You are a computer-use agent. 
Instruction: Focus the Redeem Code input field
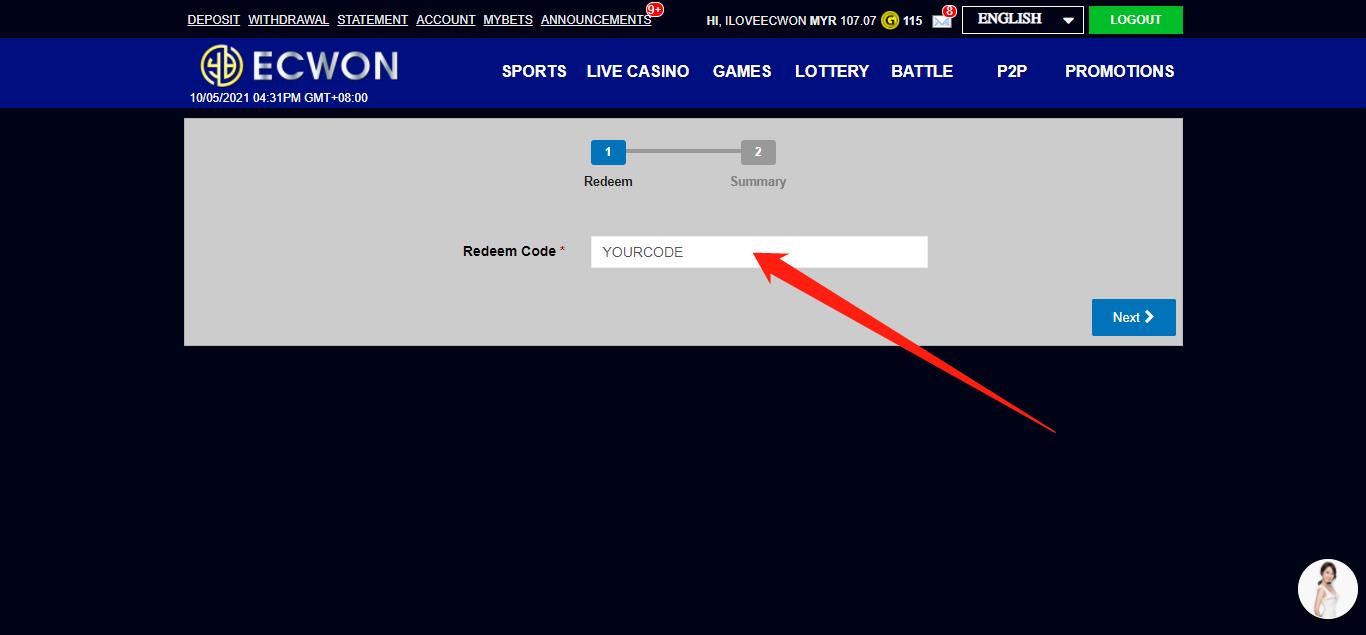(x=759, y=252)
